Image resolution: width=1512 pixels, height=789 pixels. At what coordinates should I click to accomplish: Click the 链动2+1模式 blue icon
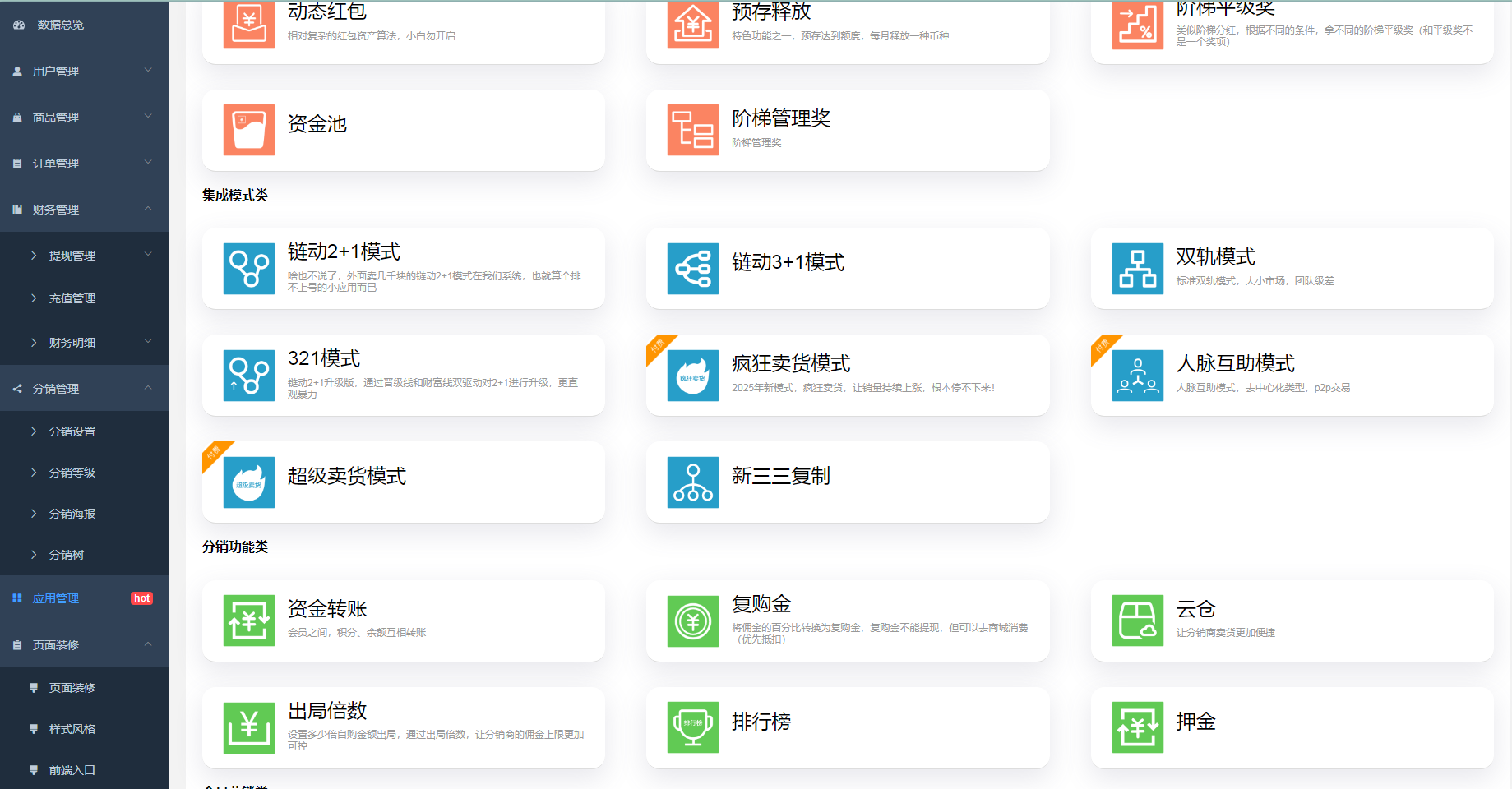click(248, 268)
